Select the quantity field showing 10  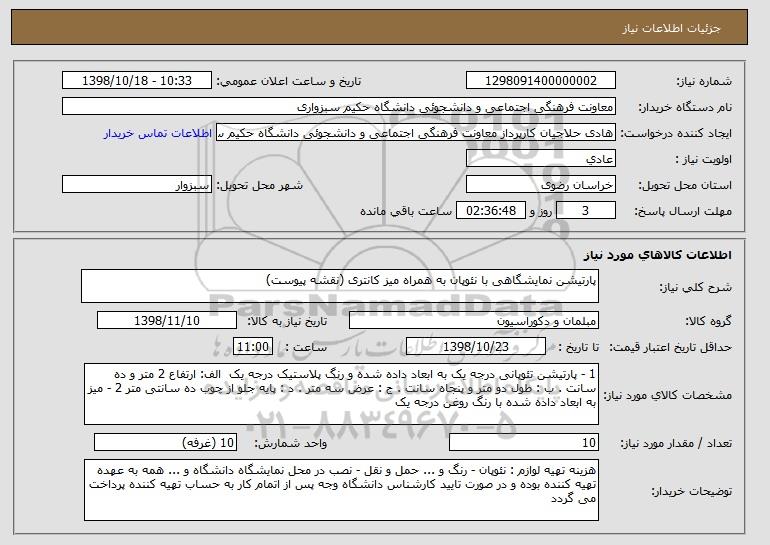pos(524,442)
